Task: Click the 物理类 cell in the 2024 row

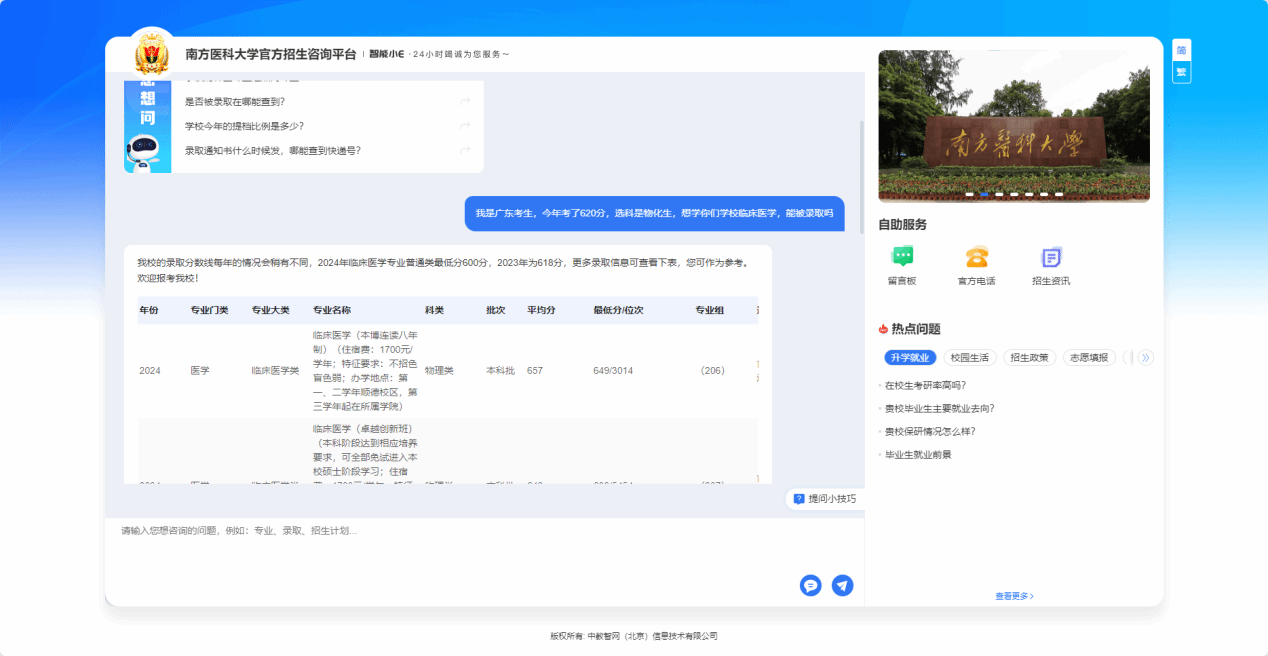Action: click(439, 370)
